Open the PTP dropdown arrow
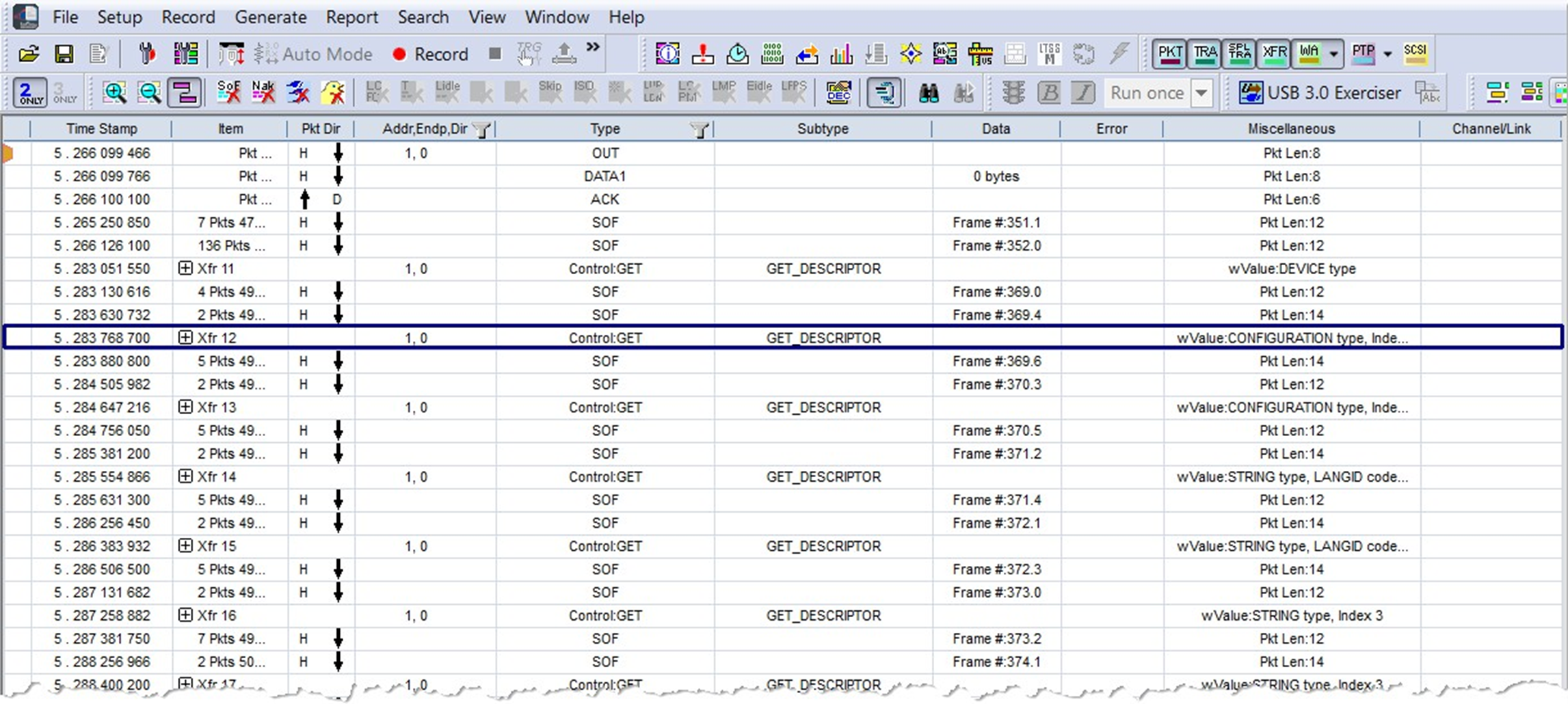Image resolution: width=1568 pixels, height=704 pixels. pos(1387,53)
